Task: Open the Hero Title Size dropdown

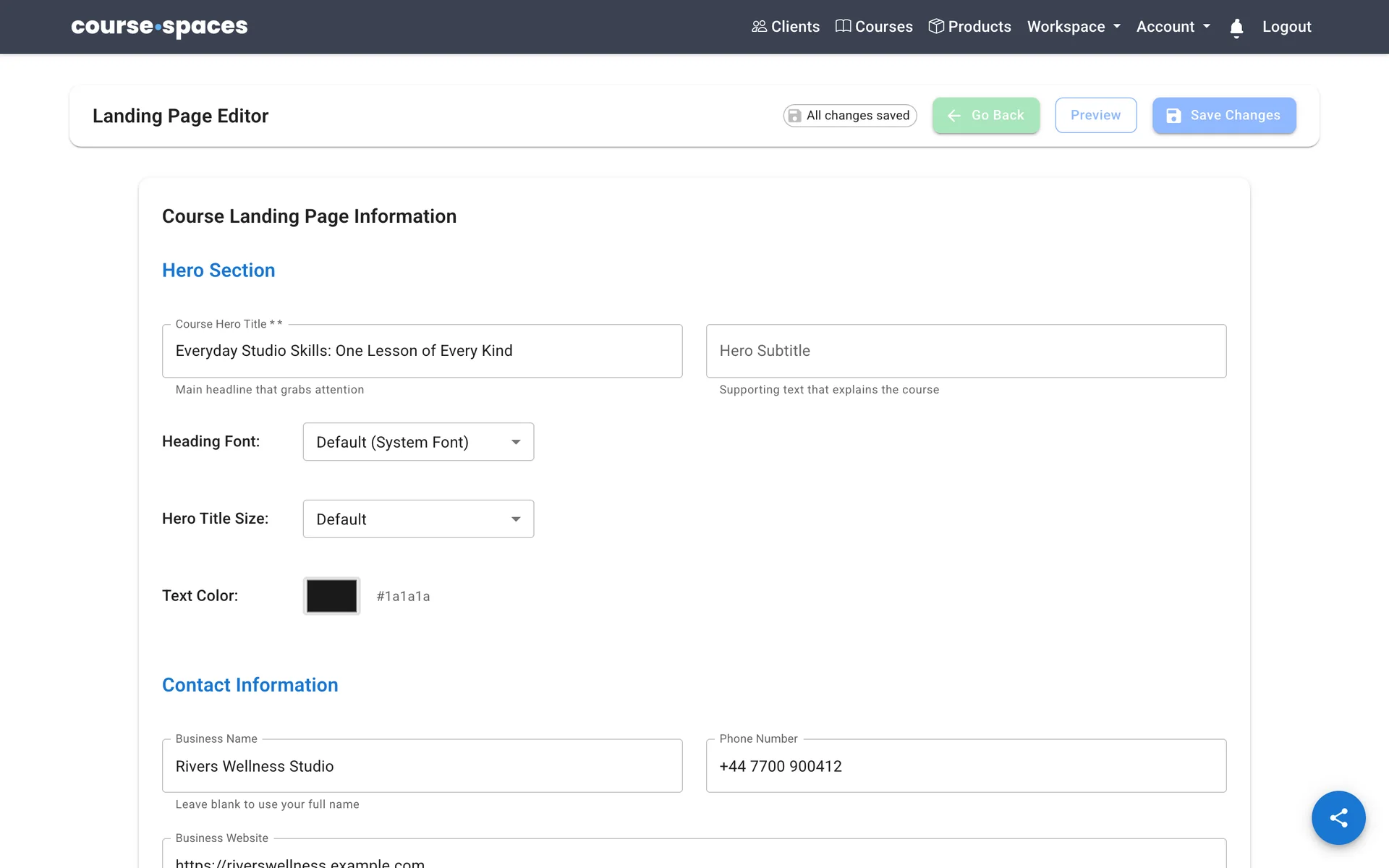Action: [x=418, y=519]
